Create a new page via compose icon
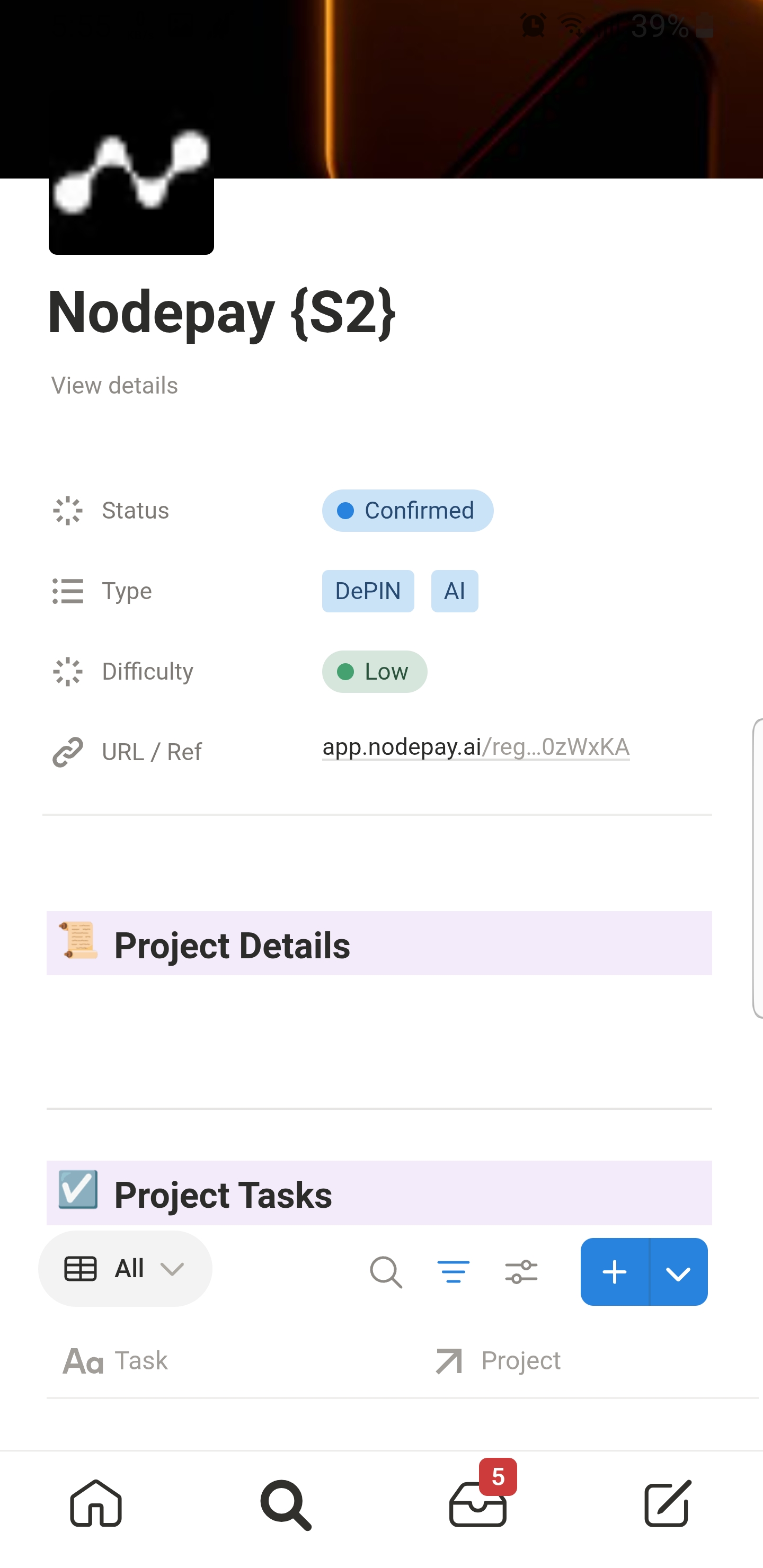Viewport: 763px width, 1568px height. [x=668, y=1504]
